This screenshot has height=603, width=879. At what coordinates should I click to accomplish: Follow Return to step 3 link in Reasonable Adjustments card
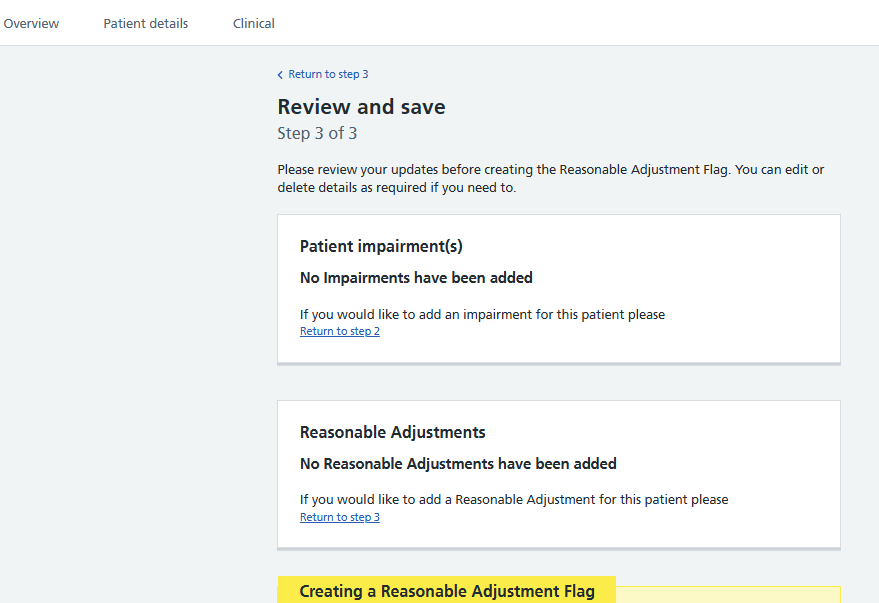[340, 517]
